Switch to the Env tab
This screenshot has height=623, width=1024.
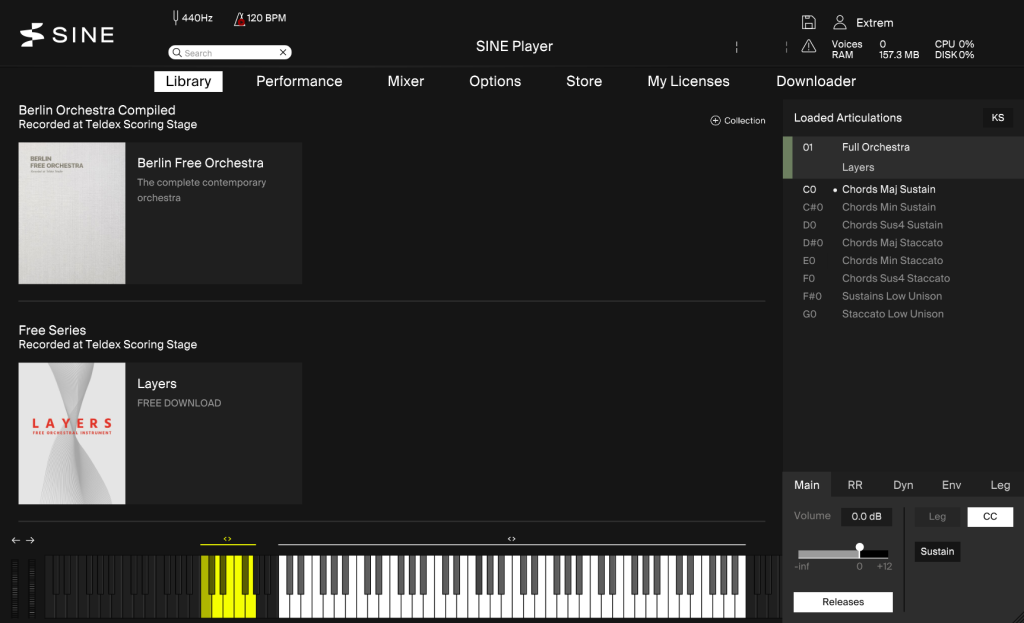[952, 485]
